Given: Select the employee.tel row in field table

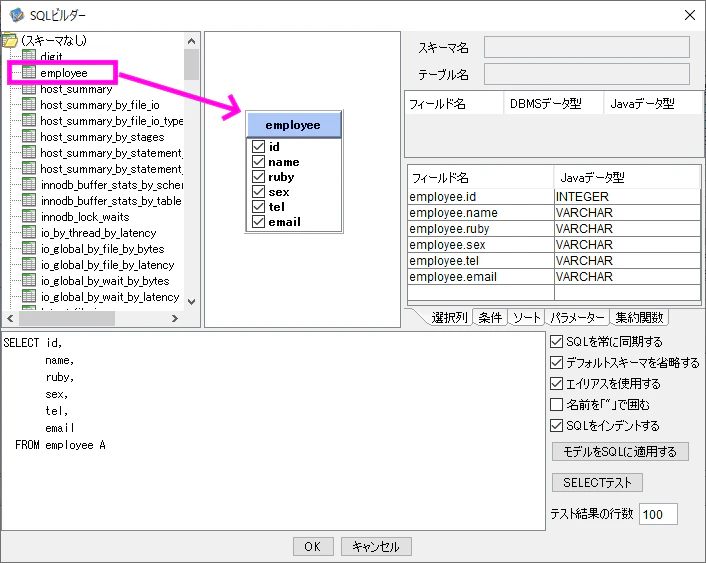Looking at the screenshot, I should coord(554,261).
